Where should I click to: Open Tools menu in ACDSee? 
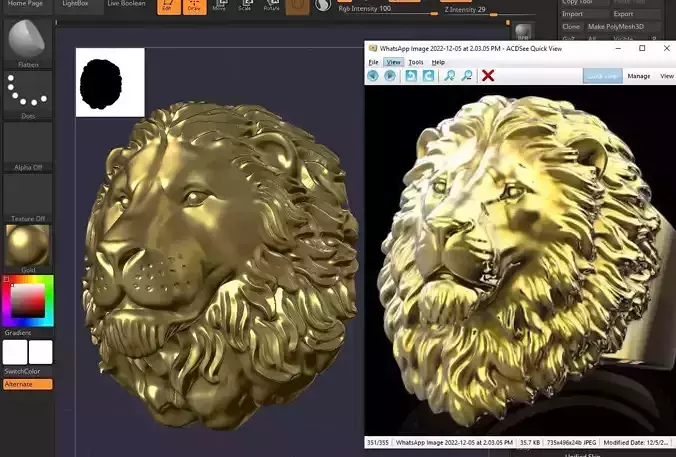pyautogui.click(x=416, y=63)
